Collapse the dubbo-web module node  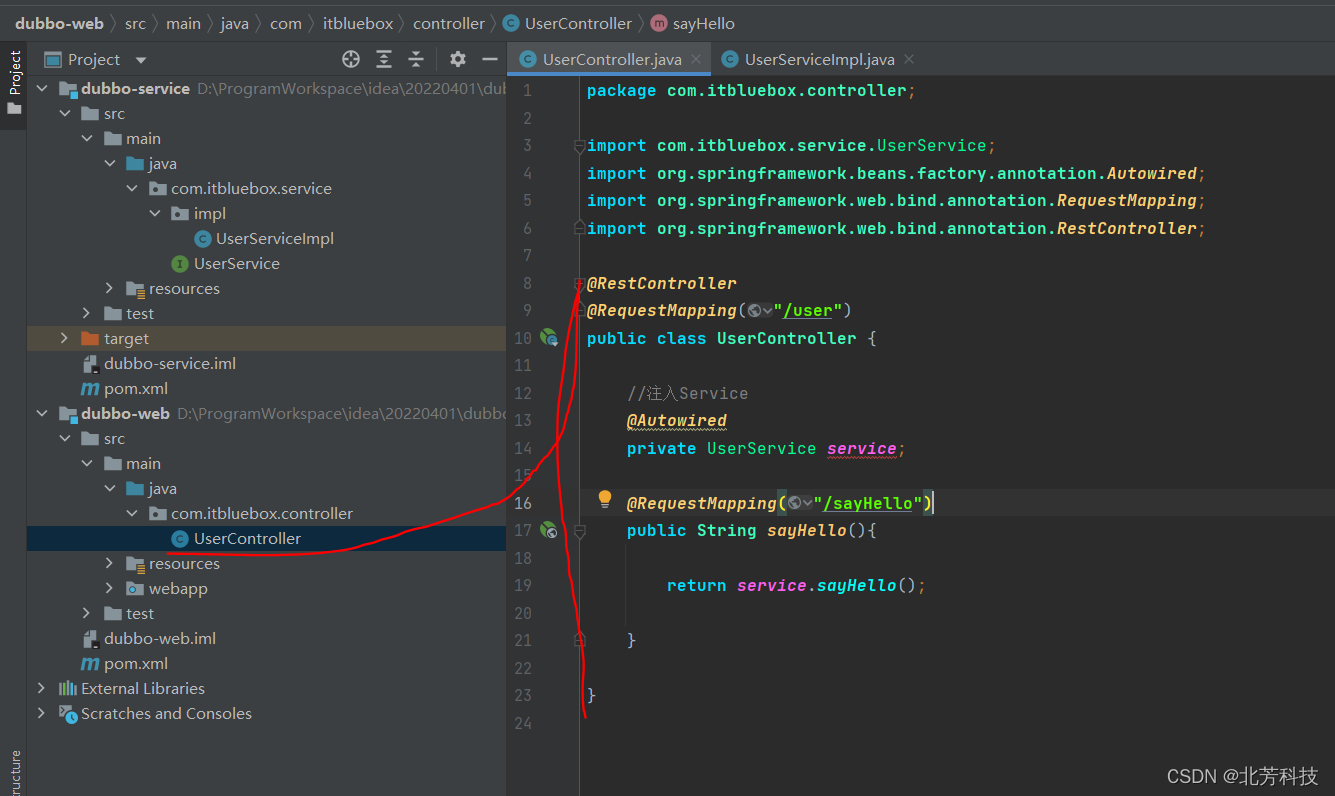click(42, 413)
